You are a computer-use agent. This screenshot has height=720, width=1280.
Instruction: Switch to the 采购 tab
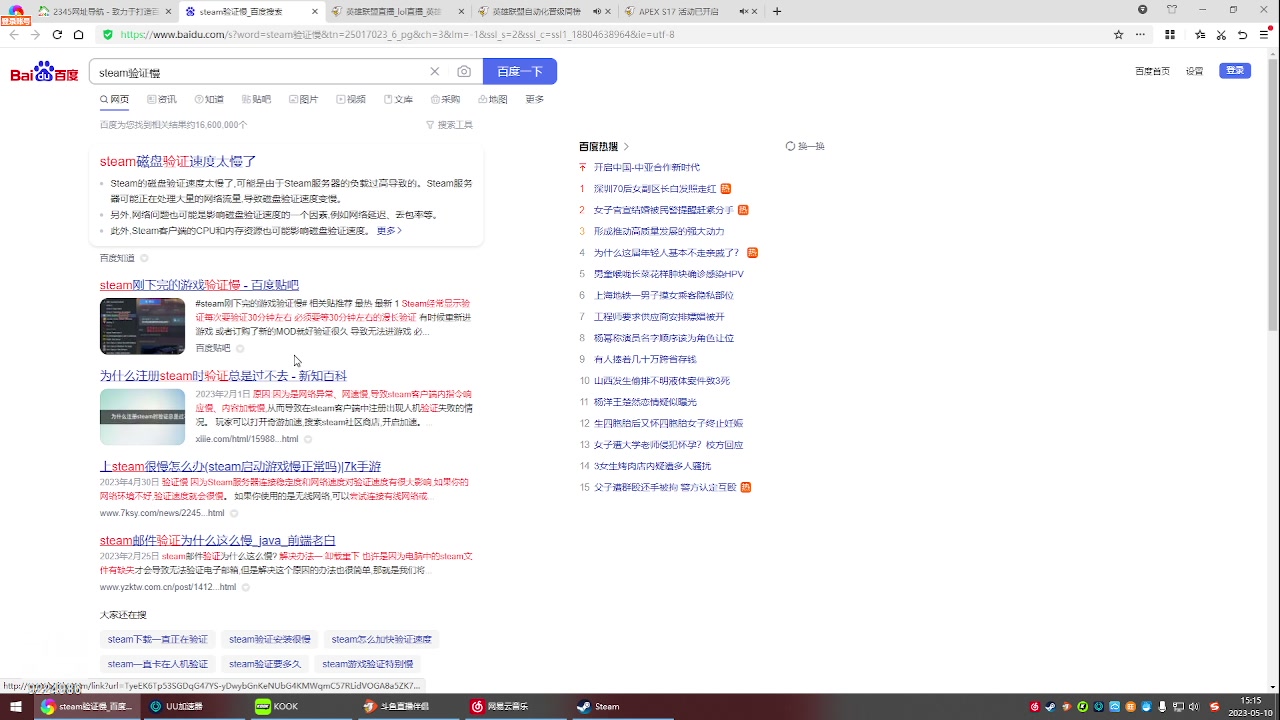tap(445, 99)
